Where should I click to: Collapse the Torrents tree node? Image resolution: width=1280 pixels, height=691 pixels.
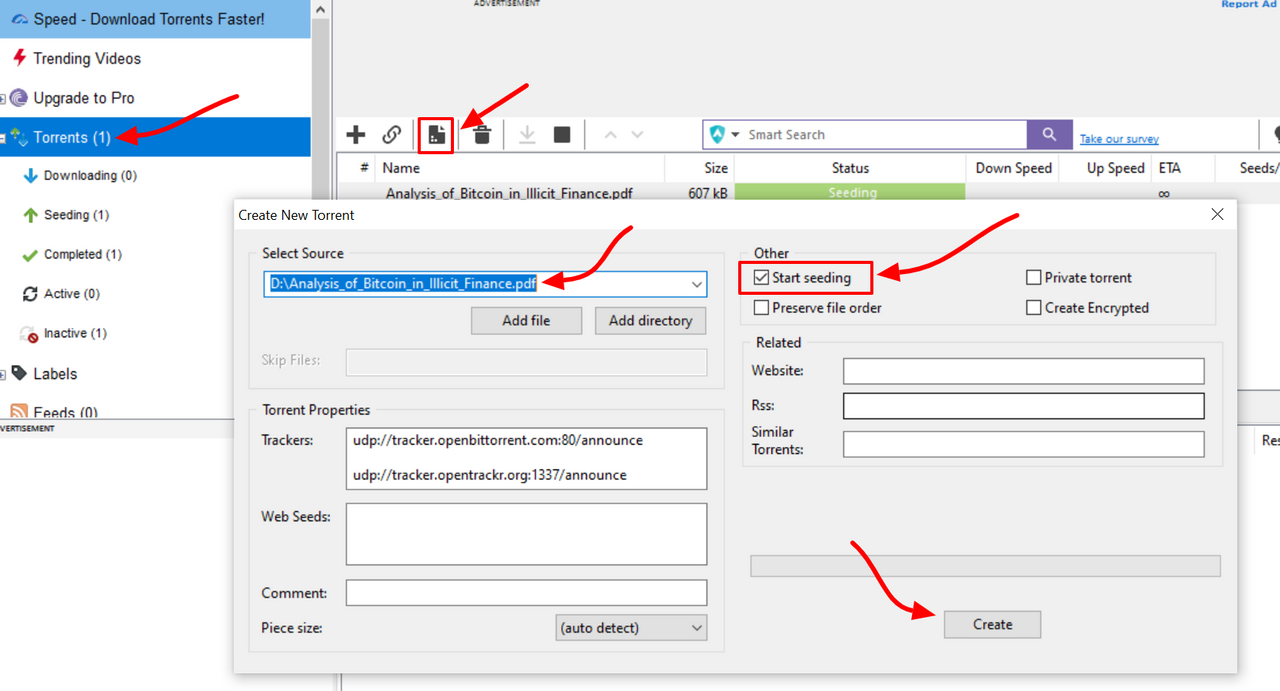pos(3,138)
